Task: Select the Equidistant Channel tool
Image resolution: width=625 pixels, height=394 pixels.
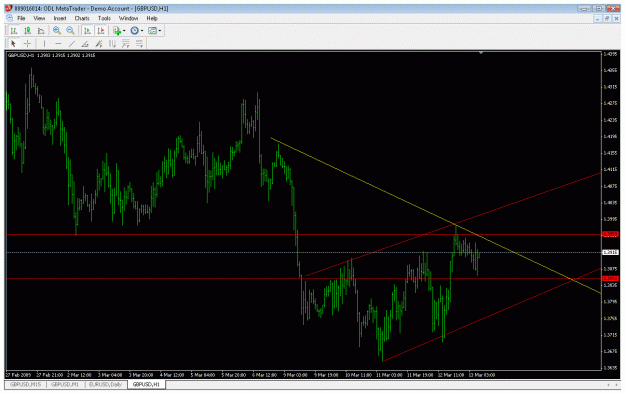Action: pos(99,43)
